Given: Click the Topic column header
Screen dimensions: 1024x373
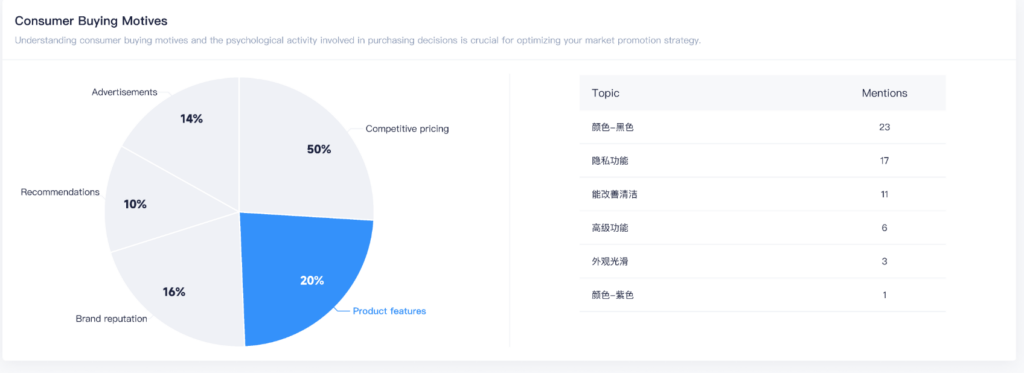Looking at the screenshot, I should click(605, 93).
